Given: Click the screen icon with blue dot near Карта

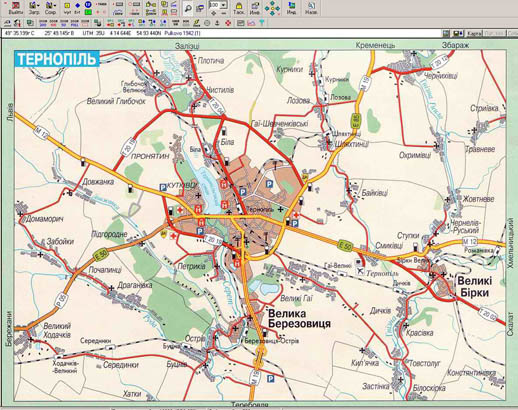Looking at the screenshot, I should [x=458, y=33].
